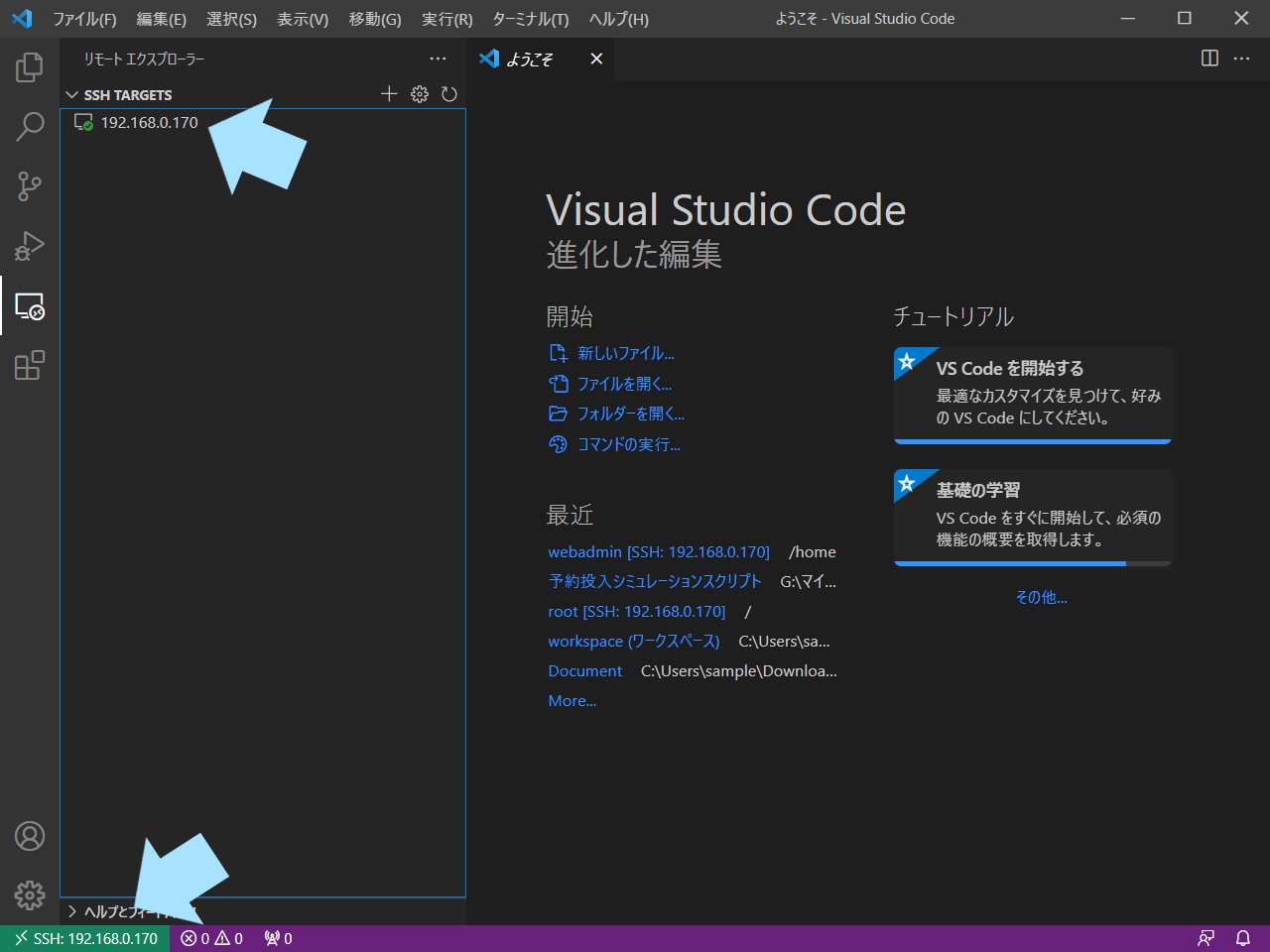Open the Extensions view
Image resolution: width=1270 pixels, height=952 pixels.
pos(30,365)
